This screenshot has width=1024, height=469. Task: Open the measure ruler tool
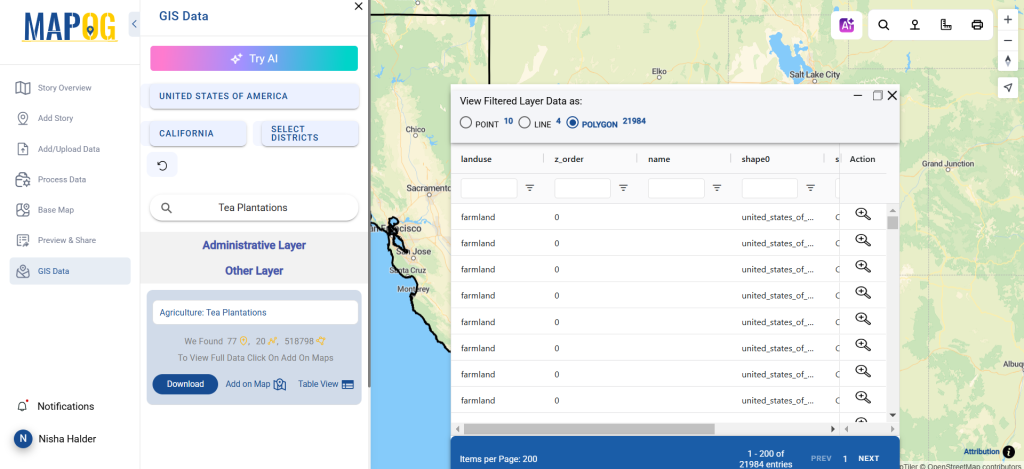point(946,25)
